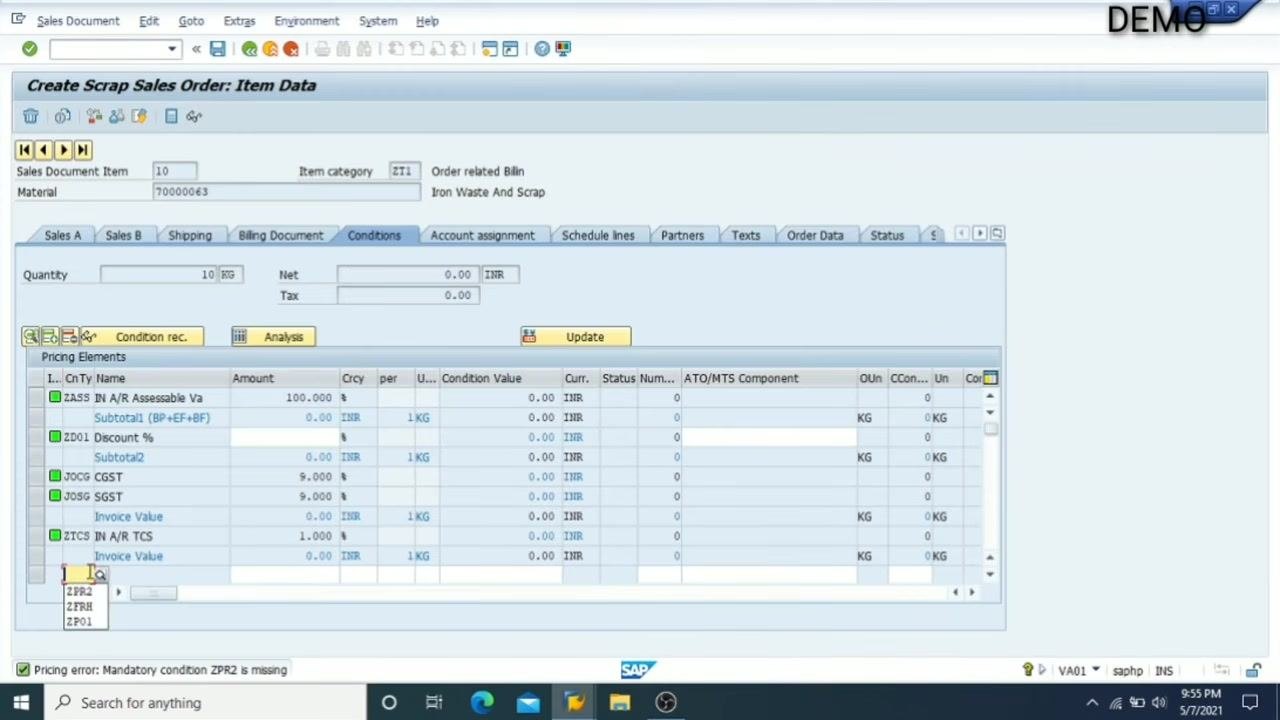Choose ZFRH from the condition type suggestions
Screen dimensions: 1280x720
[x=79, y=607]
